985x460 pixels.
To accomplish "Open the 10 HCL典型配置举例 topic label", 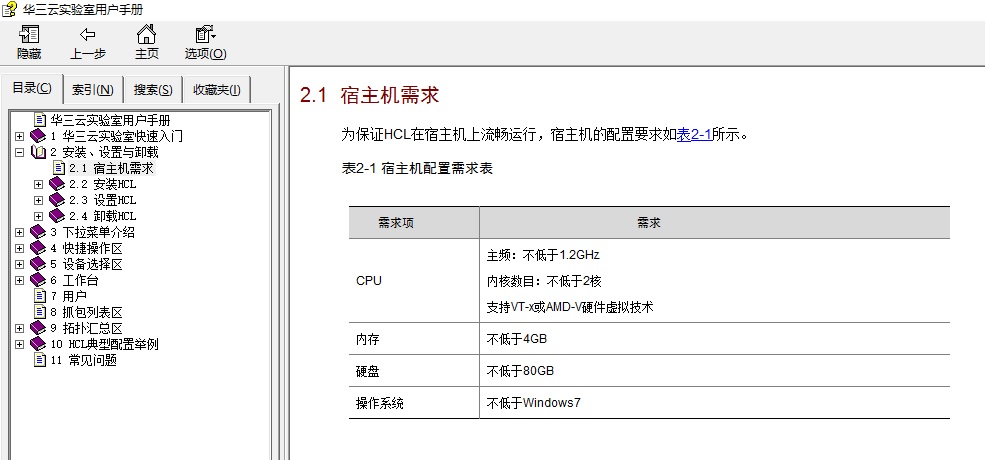I will tap(104, 344).
